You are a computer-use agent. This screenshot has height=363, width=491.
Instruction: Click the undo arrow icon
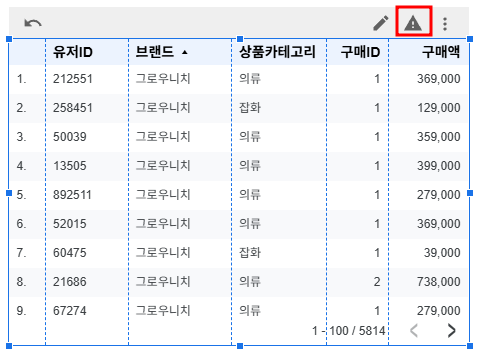pos(33,23)
